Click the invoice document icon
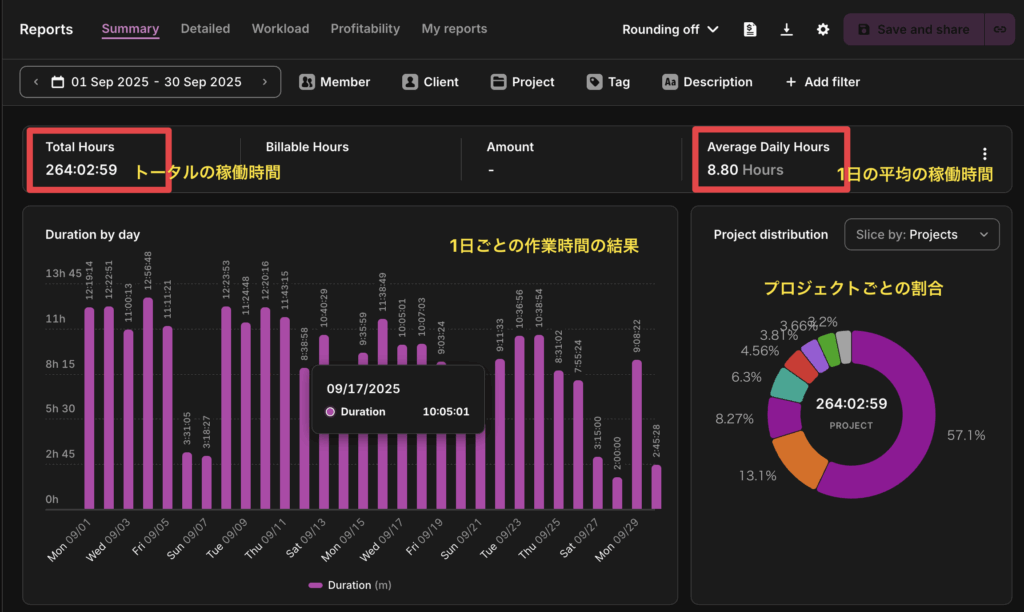 [750, 30]
